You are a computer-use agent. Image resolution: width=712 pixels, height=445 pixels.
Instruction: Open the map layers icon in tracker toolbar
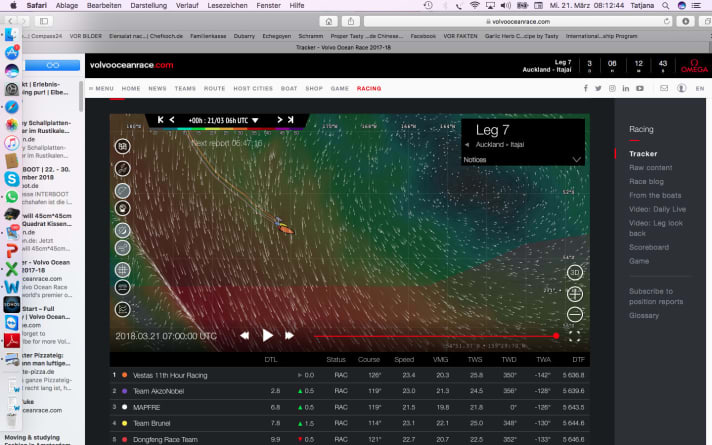(122, 147)
